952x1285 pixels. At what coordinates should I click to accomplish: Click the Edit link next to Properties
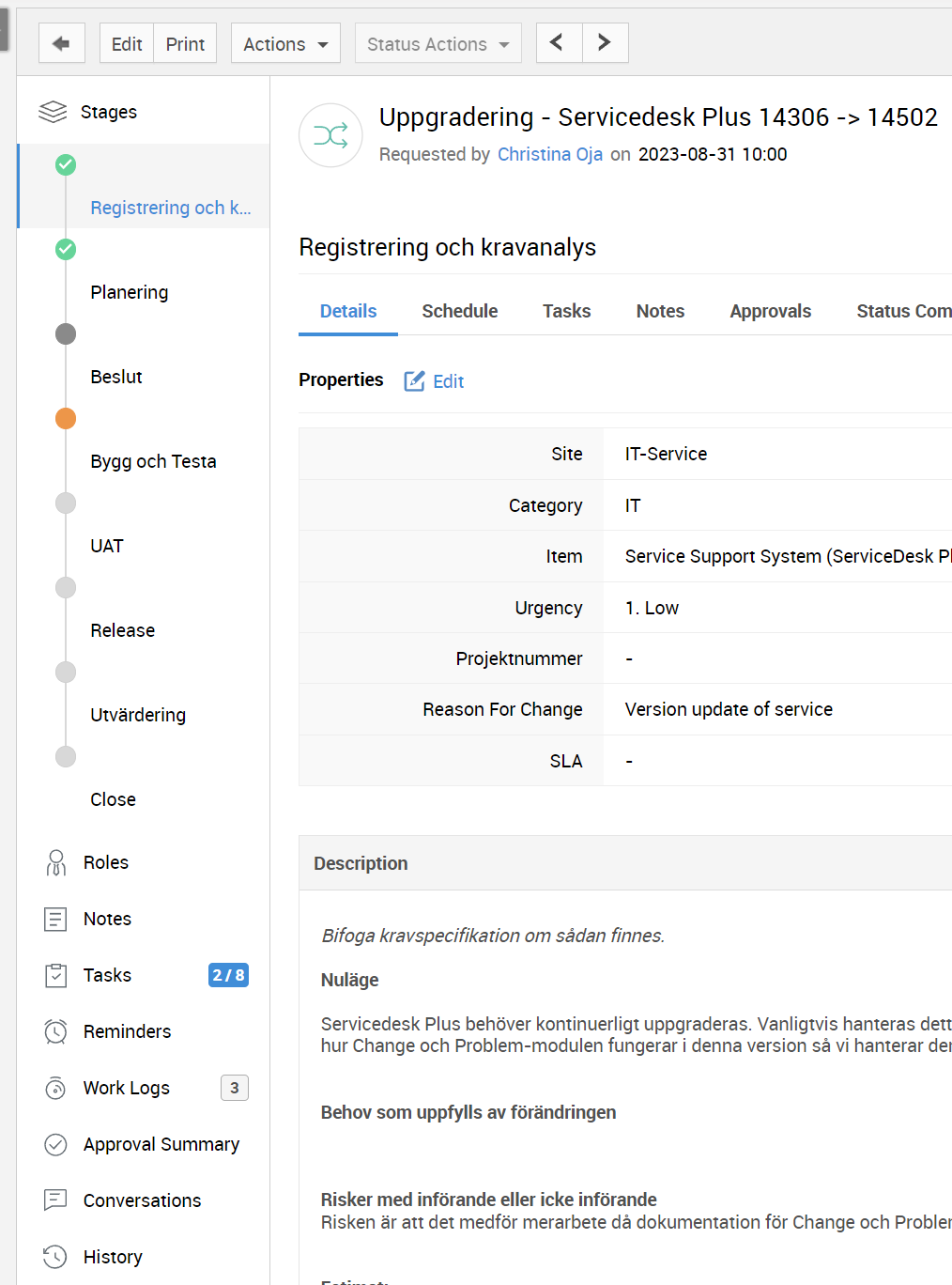click(x=449, y=381)
